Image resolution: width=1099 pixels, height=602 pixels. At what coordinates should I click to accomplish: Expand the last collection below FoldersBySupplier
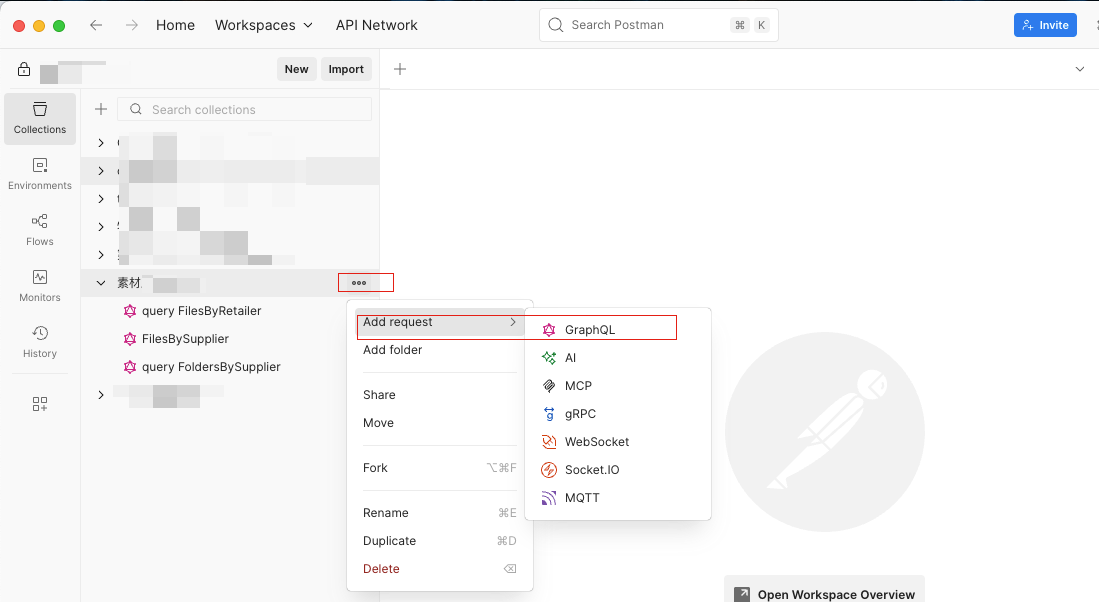[x=101, y=395]
